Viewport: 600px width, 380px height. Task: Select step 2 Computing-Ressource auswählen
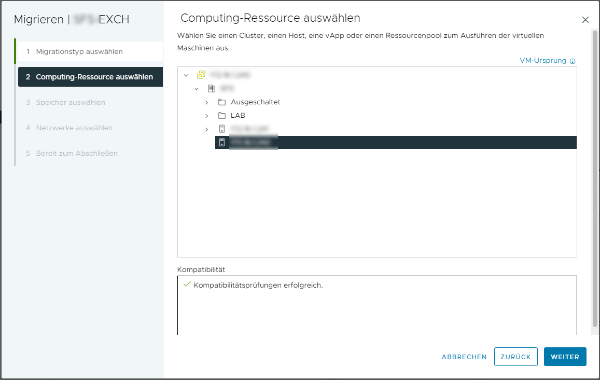pos(90,77)
